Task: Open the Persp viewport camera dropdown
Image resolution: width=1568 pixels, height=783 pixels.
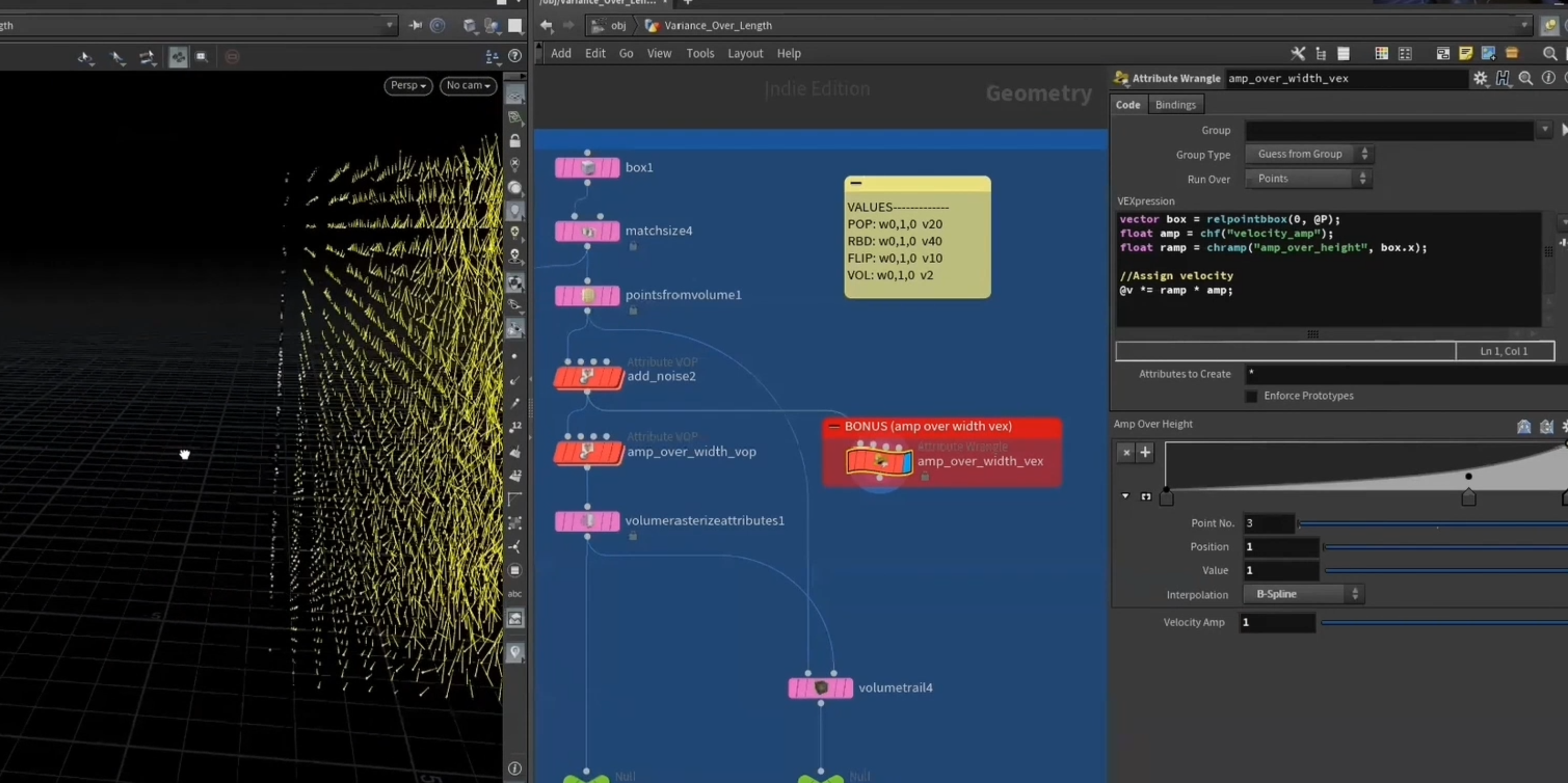Action: coord(408,85)
